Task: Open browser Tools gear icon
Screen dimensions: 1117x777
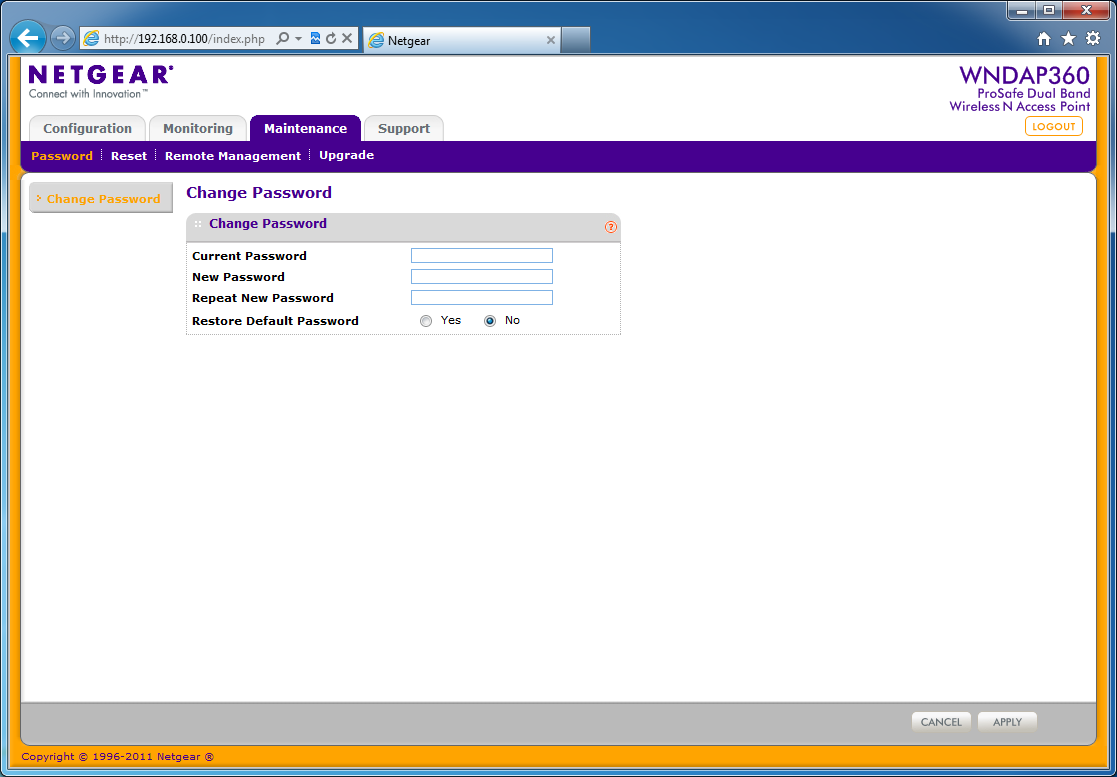Action: point(1093,38)
